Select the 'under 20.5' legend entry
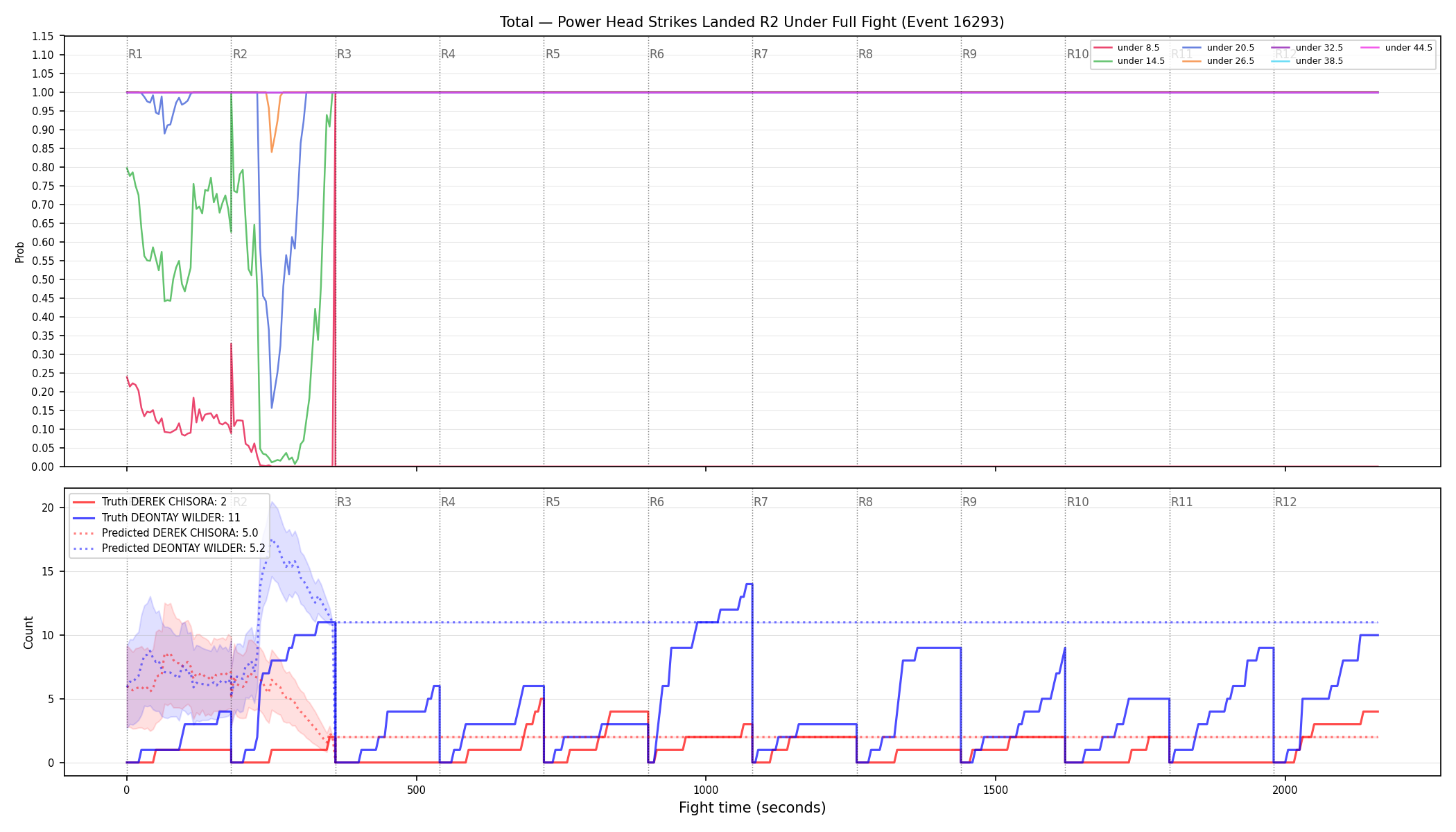The width and height of the screenshot is (1456, 832). [x=1219, y=48]
